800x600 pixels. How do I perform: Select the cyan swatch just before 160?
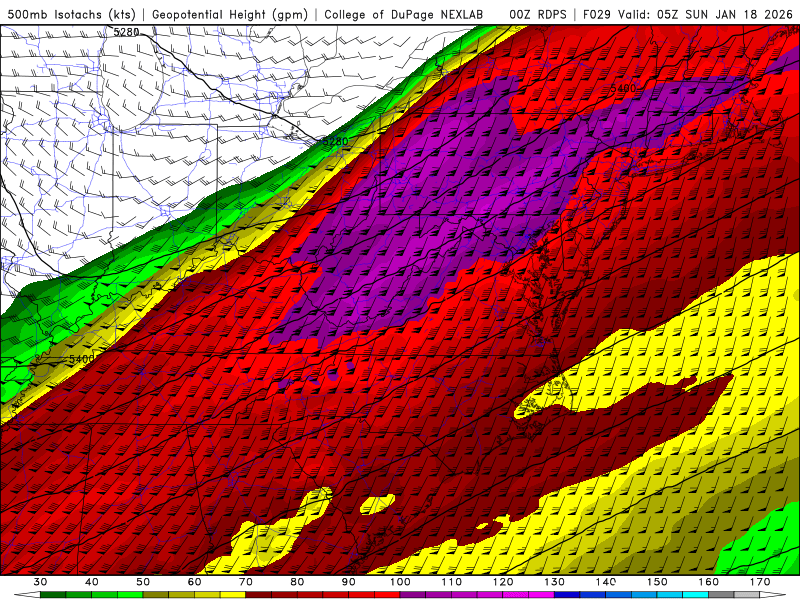click(x=696, y=595)
